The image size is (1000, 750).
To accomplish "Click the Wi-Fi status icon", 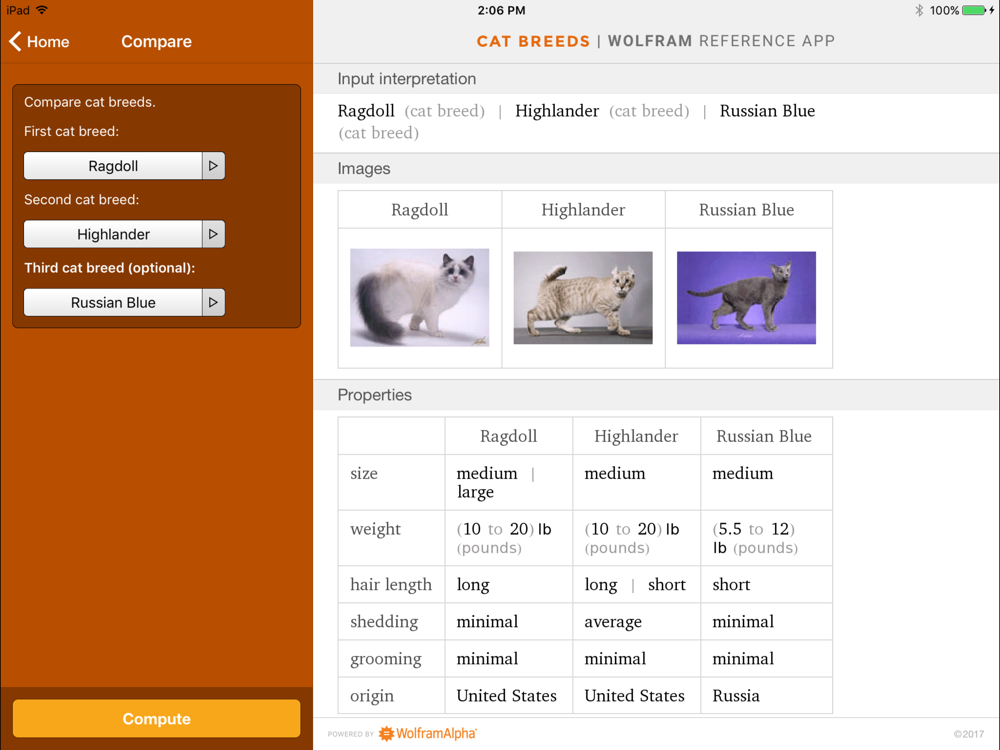I will (x=41, y=10).
